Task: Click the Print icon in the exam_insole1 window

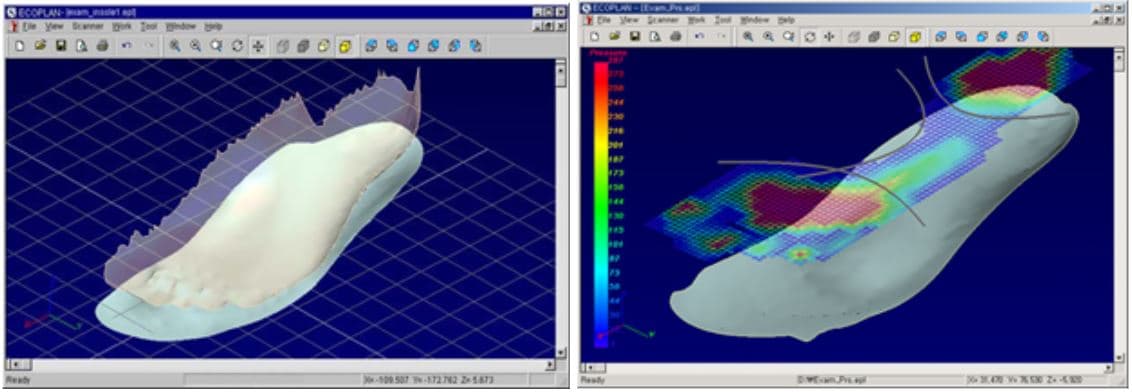Action: click(x=103, y=45)
